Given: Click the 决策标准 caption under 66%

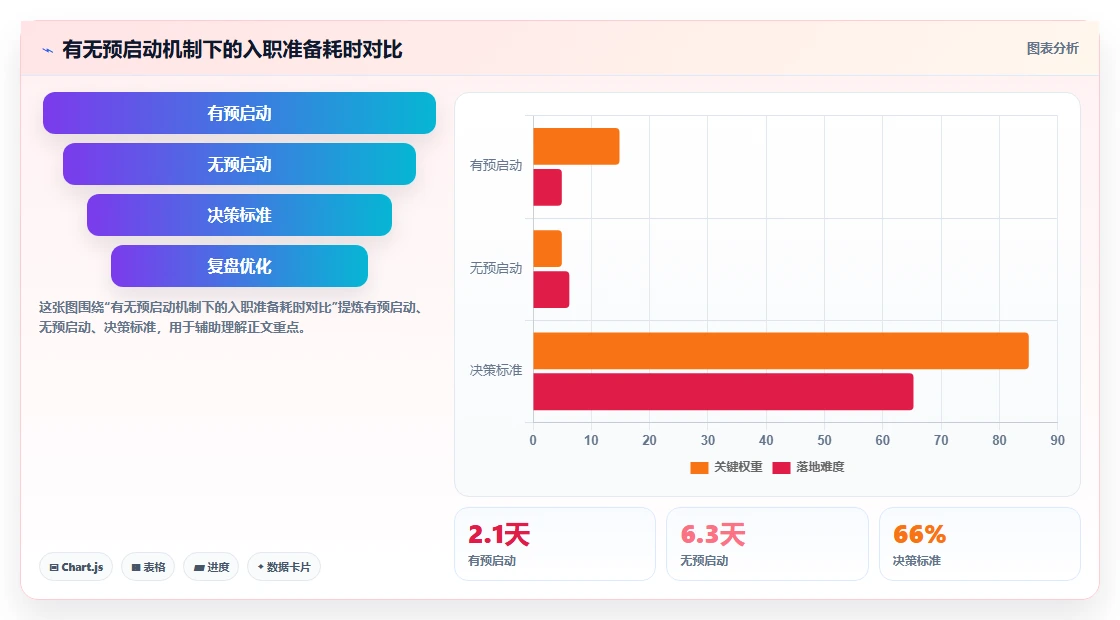Looking at the screenshot, I should point(917,561).
